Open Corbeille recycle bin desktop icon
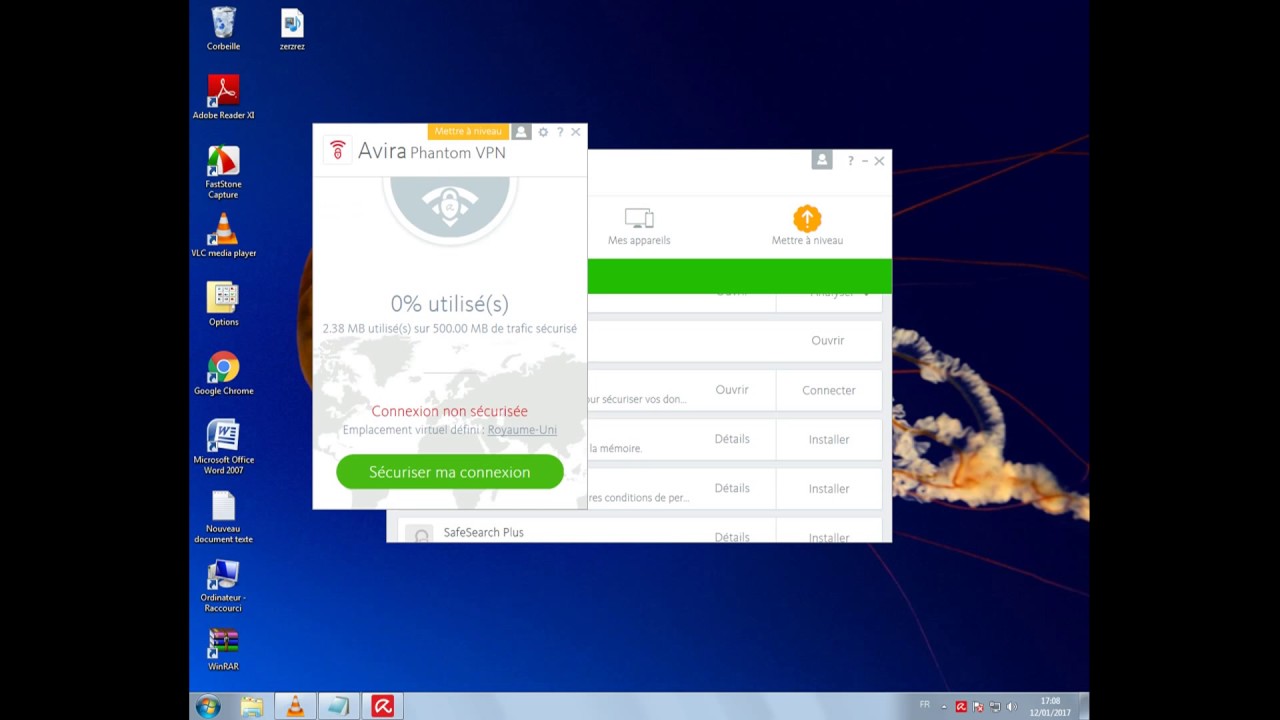The width and height of the screenshot is (1280, 720). click(x=223, y=29)
